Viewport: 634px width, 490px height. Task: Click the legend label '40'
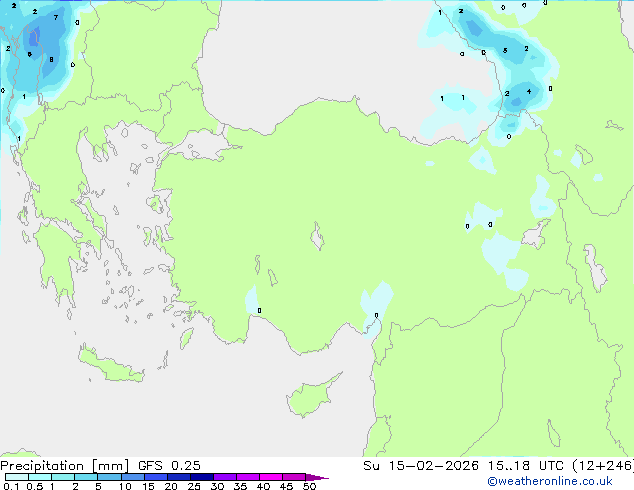point(263,486)
